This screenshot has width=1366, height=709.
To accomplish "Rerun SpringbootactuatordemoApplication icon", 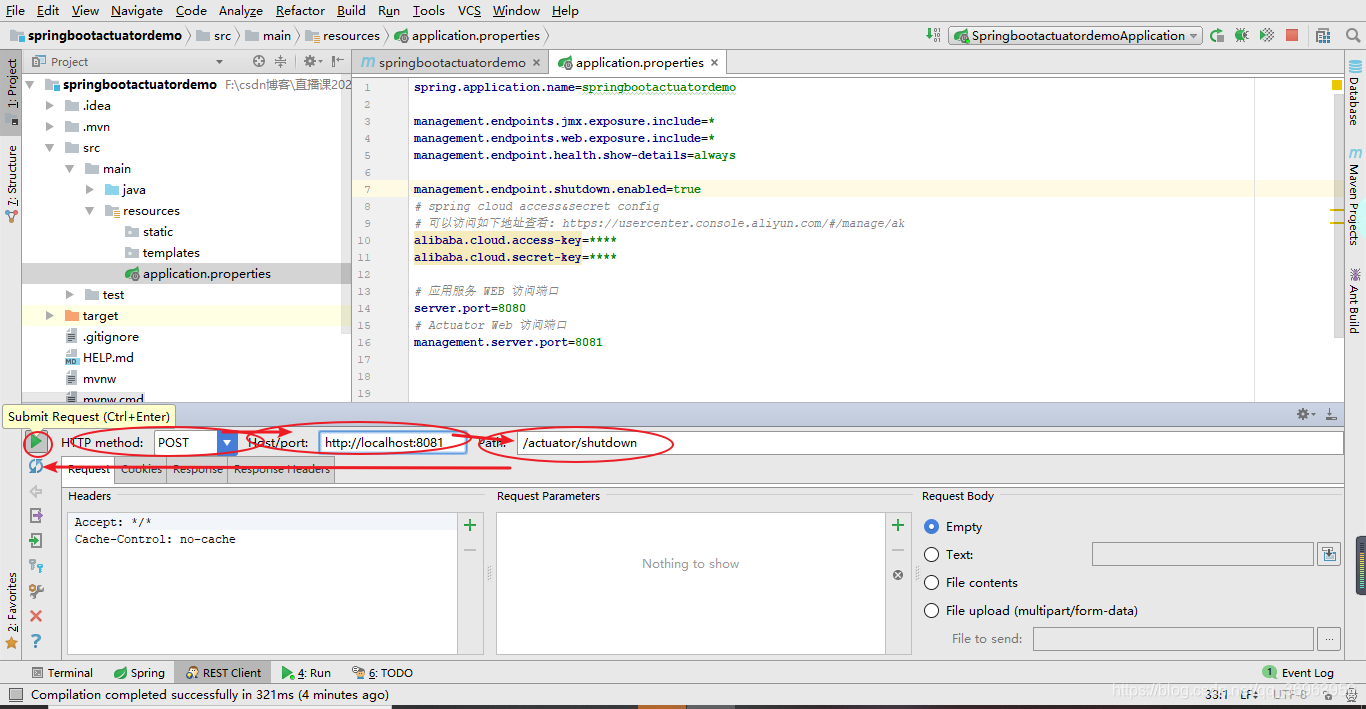I will tap(1217, 35).
